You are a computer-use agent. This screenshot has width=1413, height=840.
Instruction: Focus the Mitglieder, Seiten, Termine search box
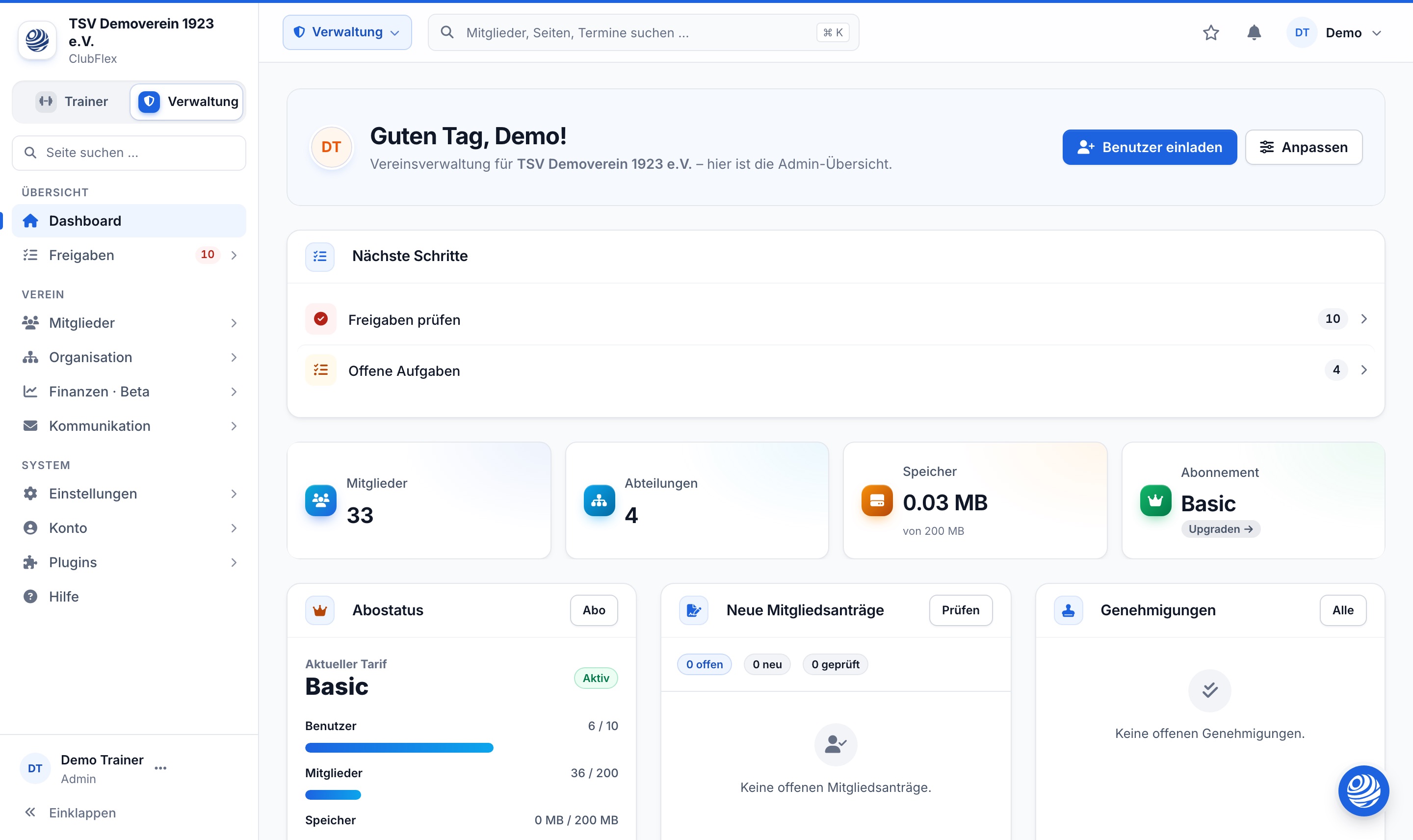643,33
